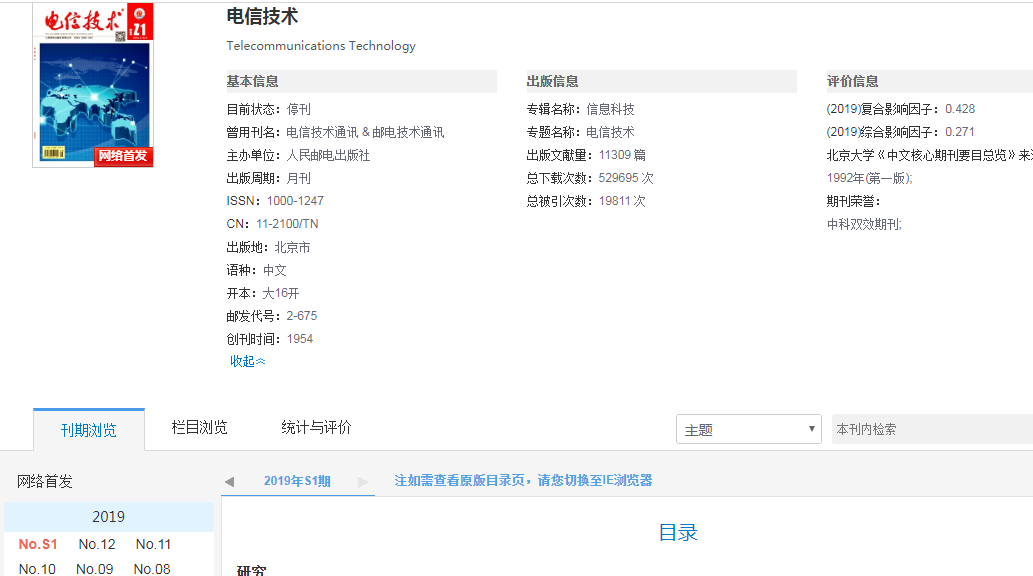The height and width of the screenshot is (576, 1033).
Task: Select issue No.11
Action: click(154, 544)
